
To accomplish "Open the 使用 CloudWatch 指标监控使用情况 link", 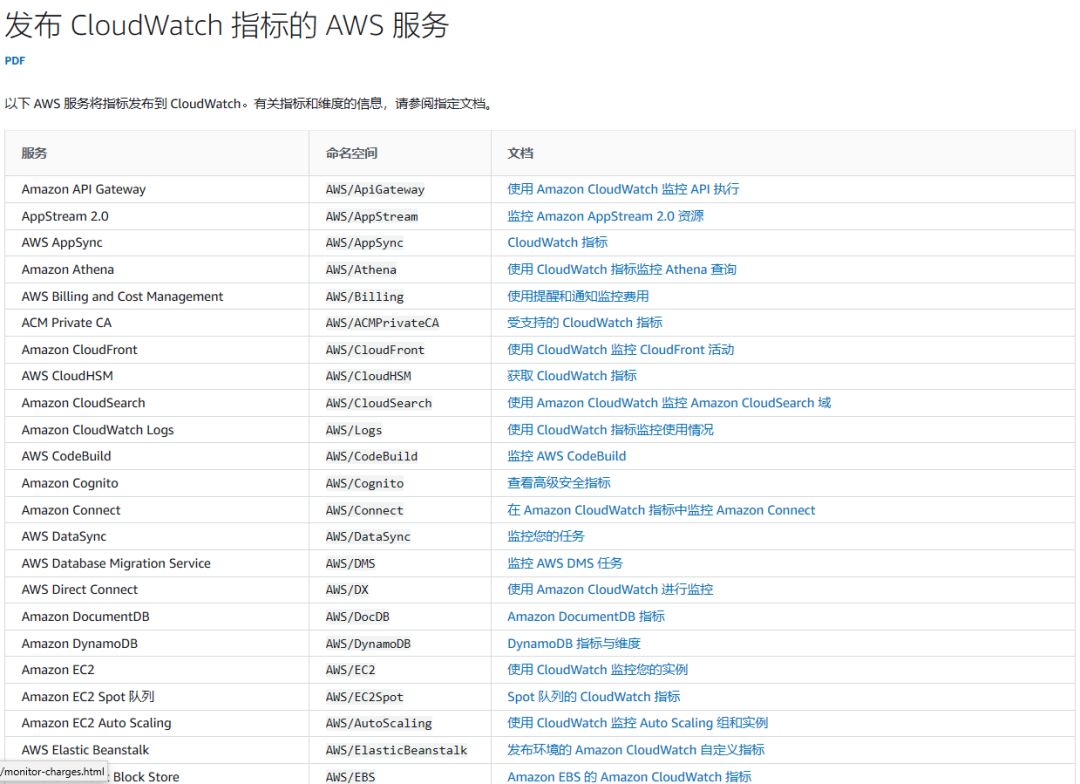I will pos(610,430).
